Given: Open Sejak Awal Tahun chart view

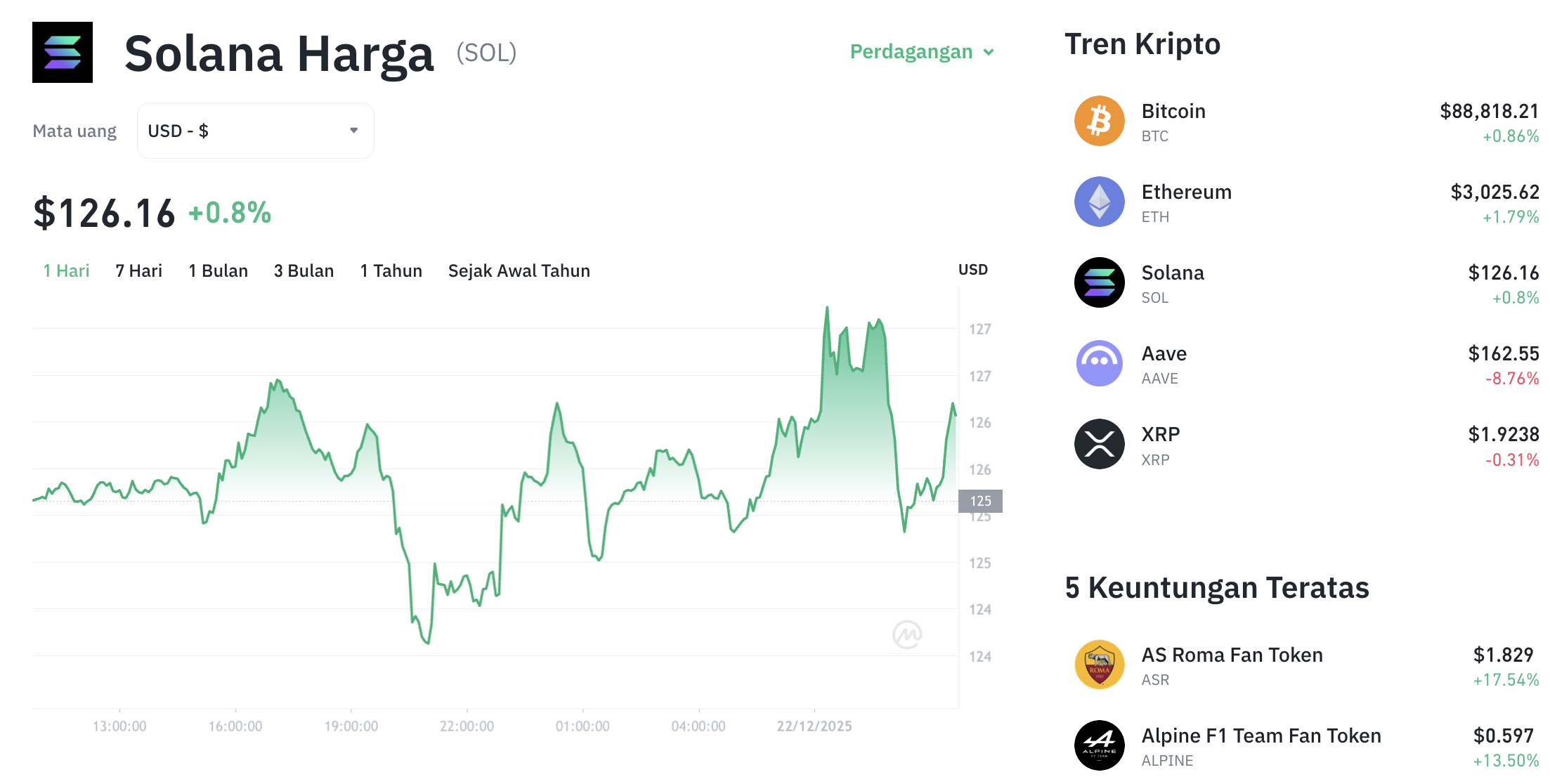Looking at the screenshot, I should click(x=519, y=270).
